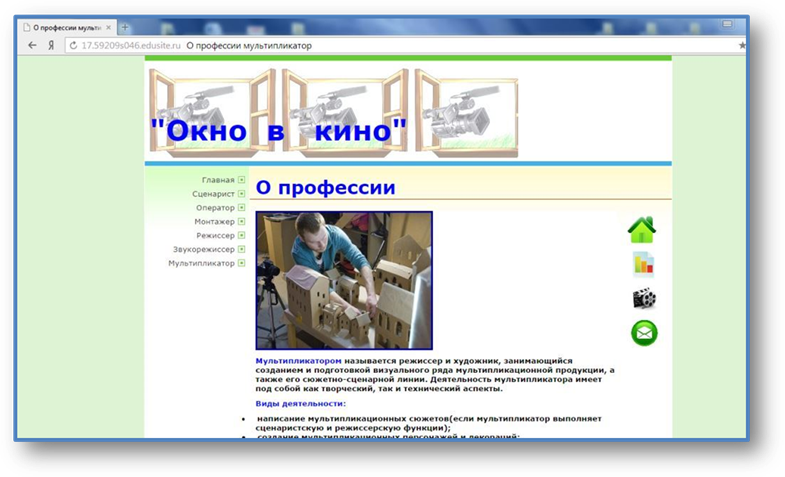The height and width of the screenshot is (477, 785).
Task: Open the Главная menu link
Action: (x=218, y=180)
